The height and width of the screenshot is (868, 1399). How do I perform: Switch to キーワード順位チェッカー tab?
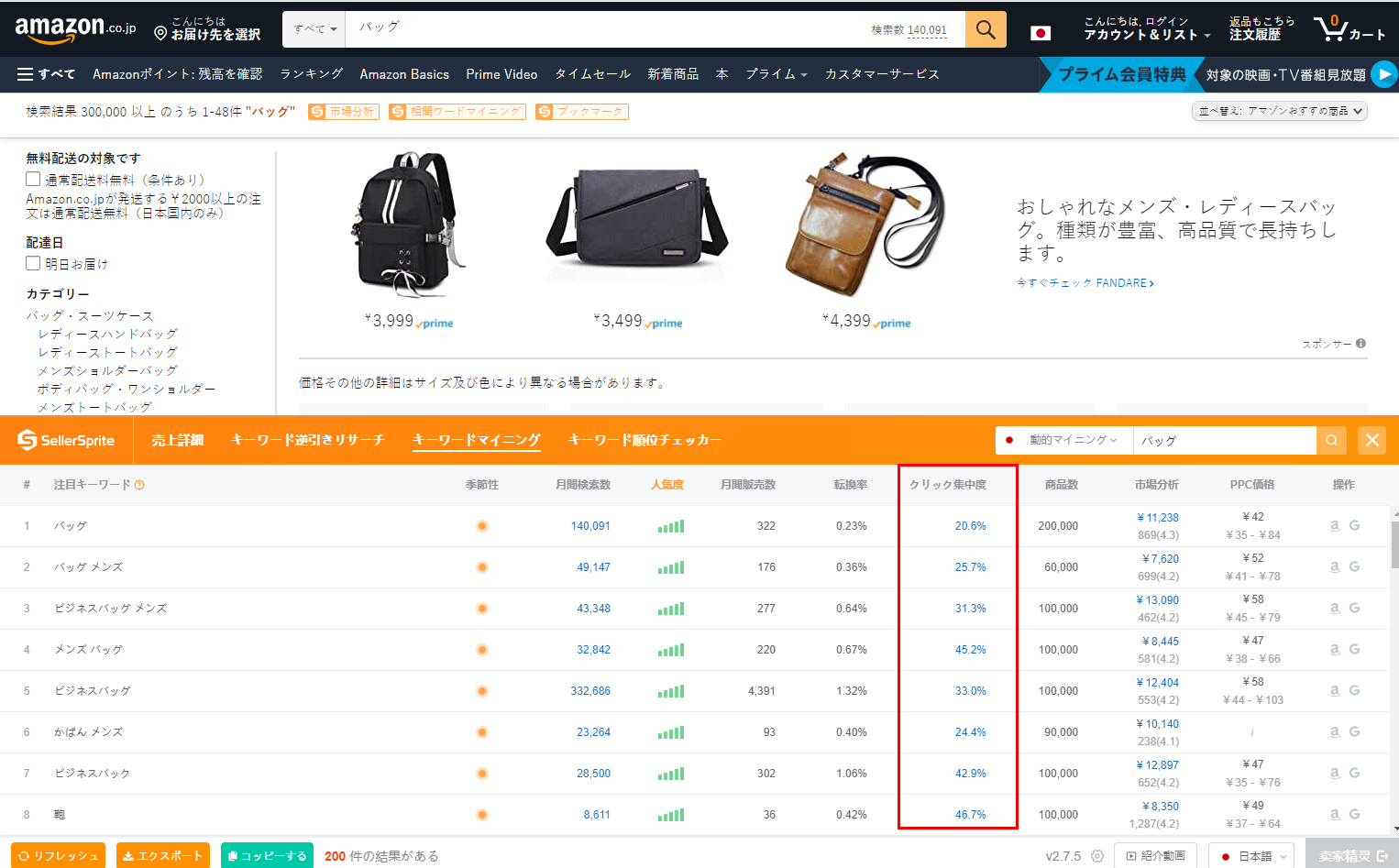[x=644, y=440]
